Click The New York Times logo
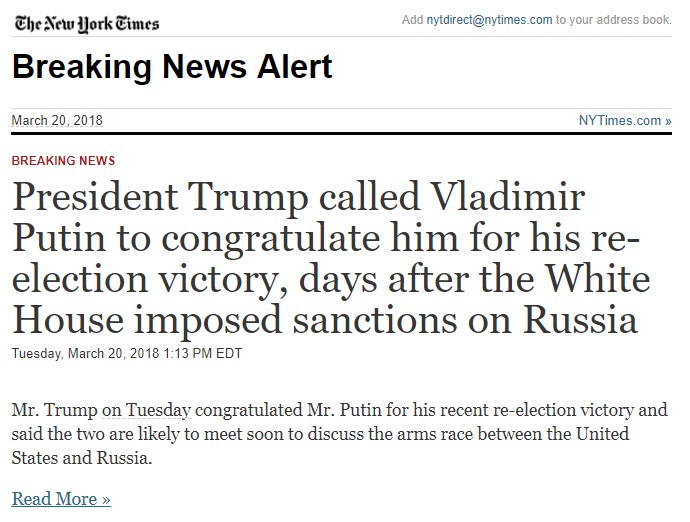The width and height of the screenshot is (690, 522). click(x=85, y=22)
